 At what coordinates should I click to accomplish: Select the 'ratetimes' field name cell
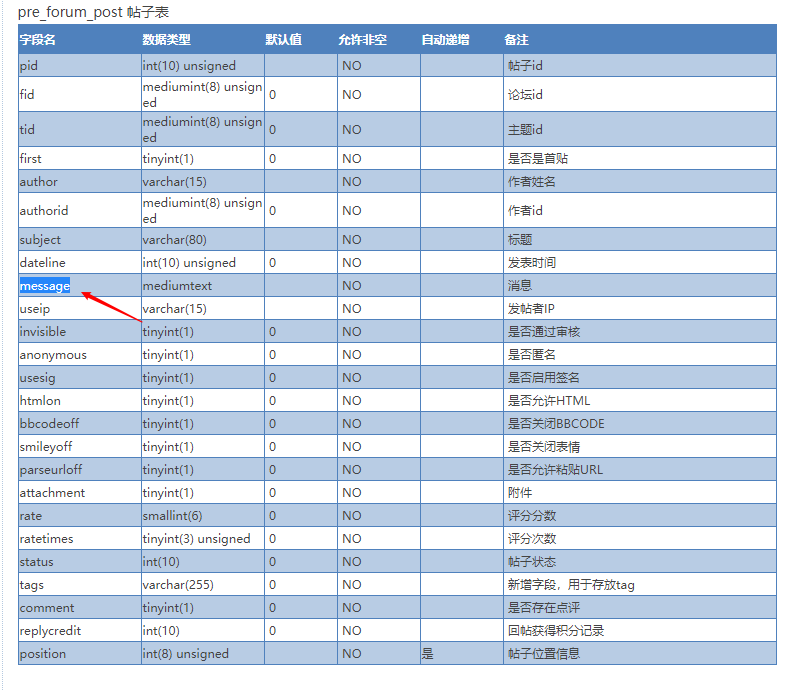(x=80, y=538)
